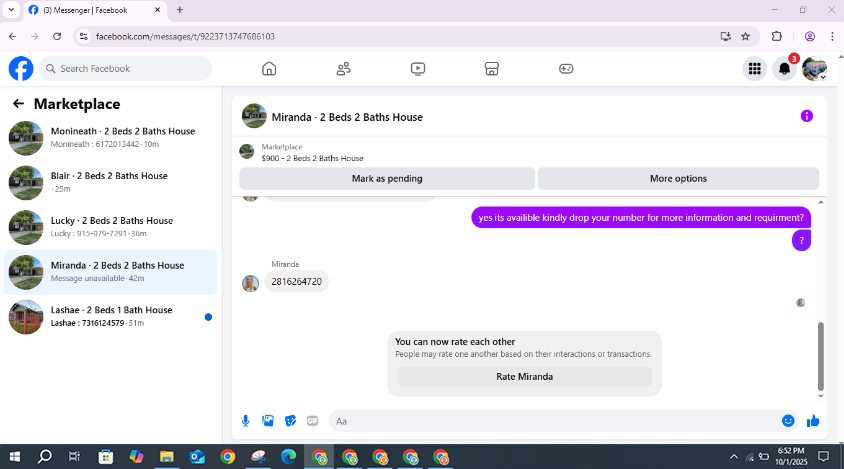Attach a photo using the image icon
This screenshot has width=844, height=469.
[x=268, y=421]
